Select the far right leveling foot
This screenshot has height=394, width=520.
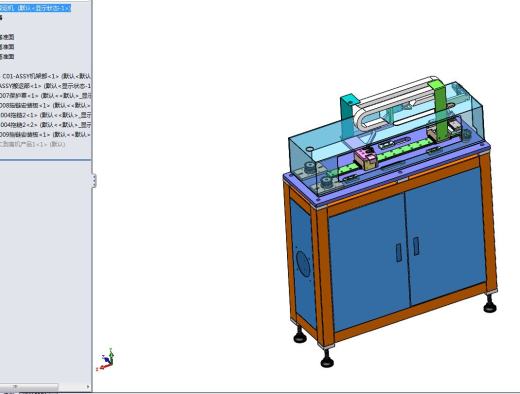490,303
